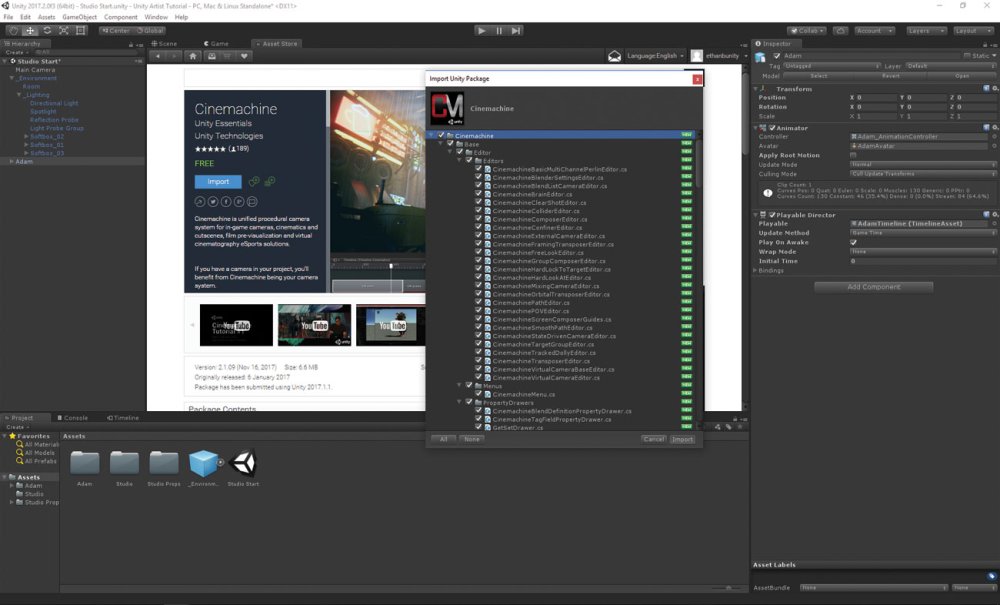This screenshot has height=605, width=1000.
Task: Click the blue Import button on store page
Action: 218,182
